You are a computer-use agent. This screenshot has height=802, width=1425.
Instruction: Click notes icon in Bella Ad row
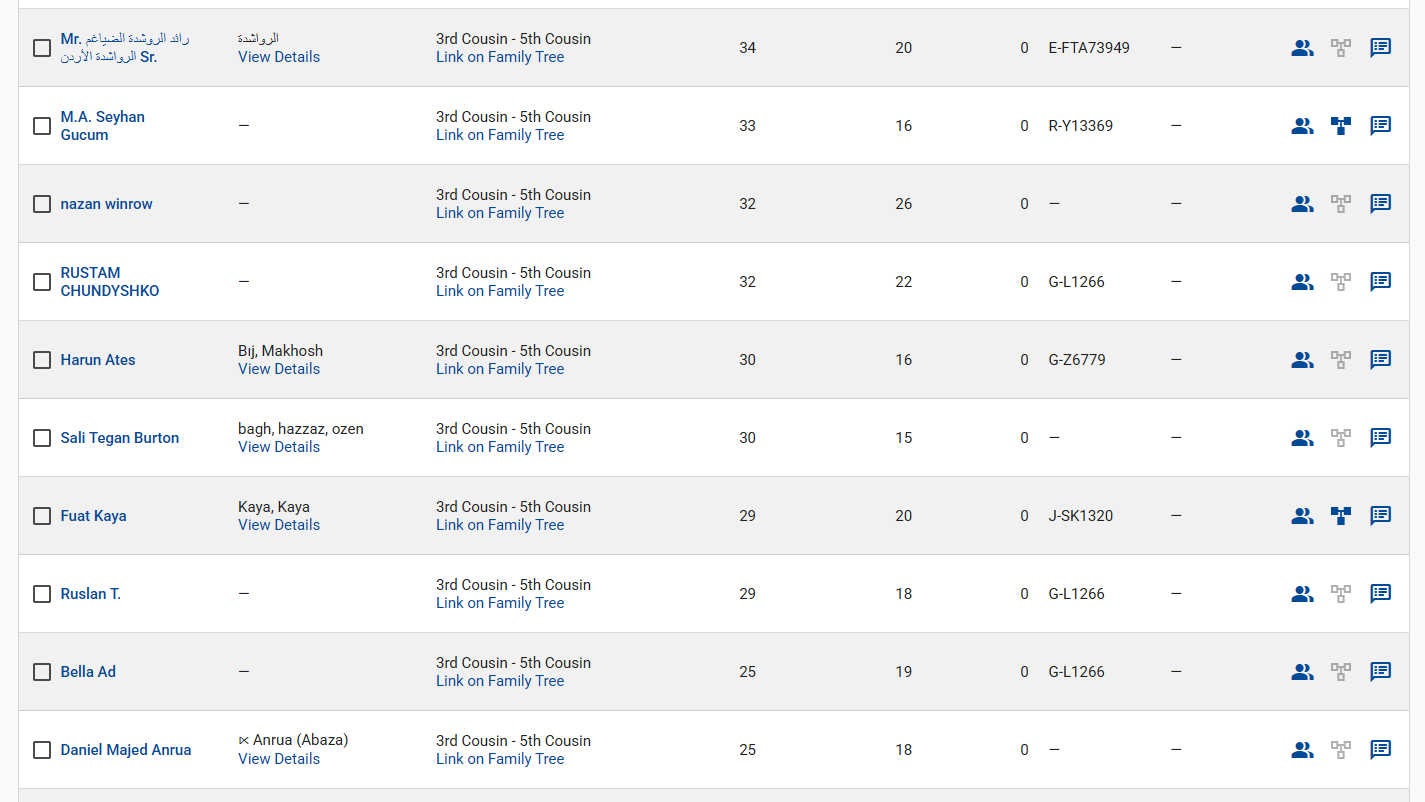[1381, 672]
